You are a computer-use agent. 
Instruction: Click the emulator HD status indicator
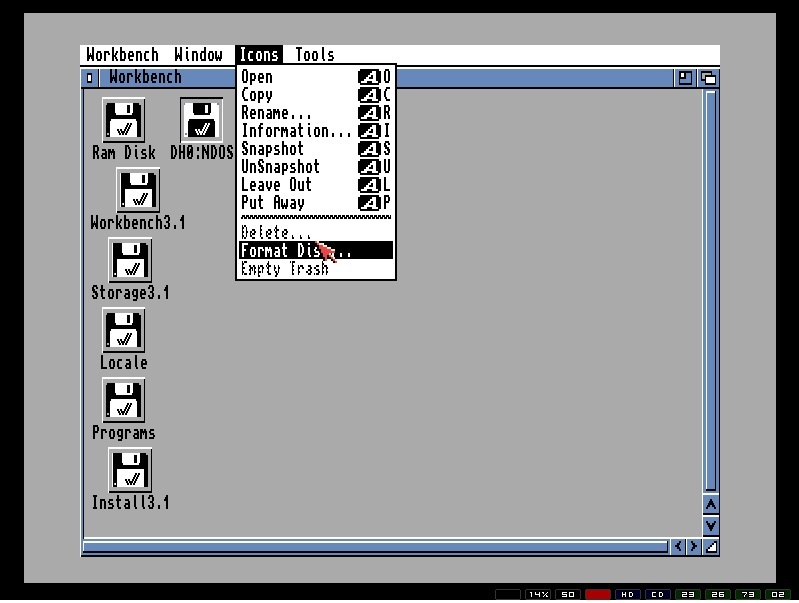tap(628, 594)
